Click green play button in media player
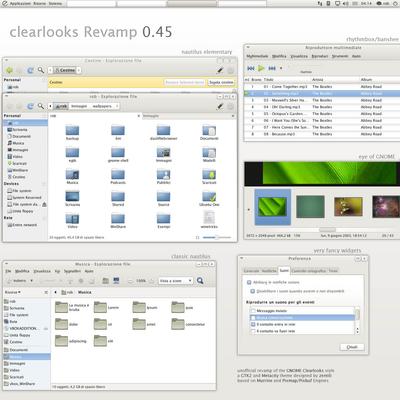The image size is (400, 400). (x=261, y=68)
